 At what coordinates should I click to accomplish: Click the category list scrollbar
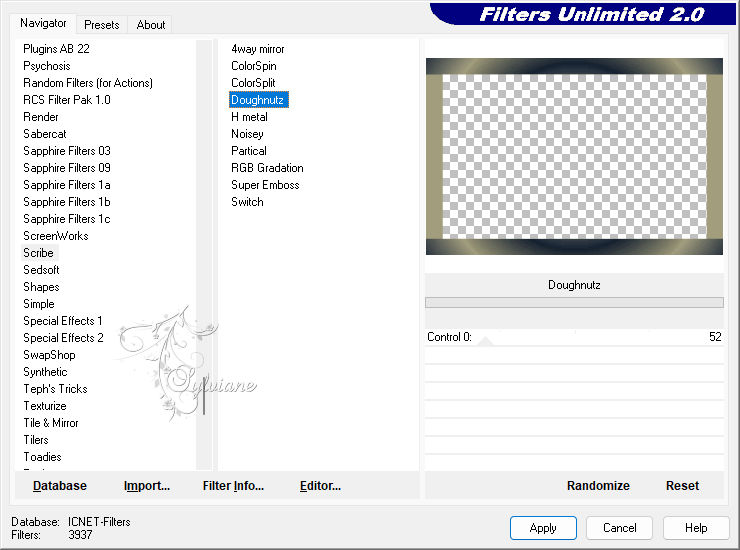tap(204, 255)
